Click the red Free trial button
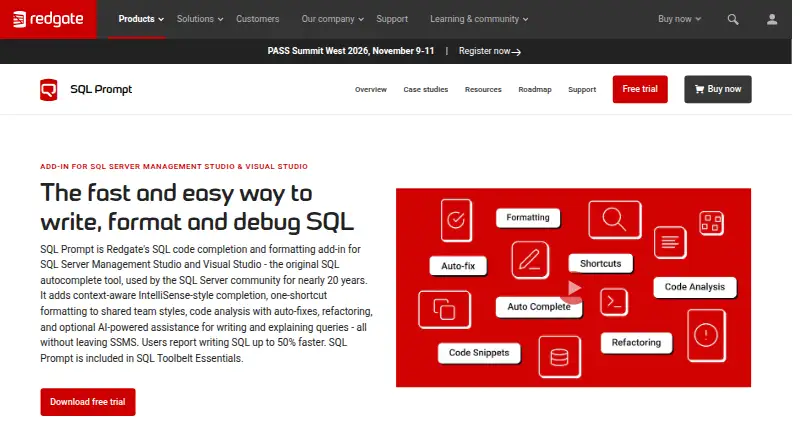Image resolution: width=800 pixels, height=440 pixels. click(640, 89)
